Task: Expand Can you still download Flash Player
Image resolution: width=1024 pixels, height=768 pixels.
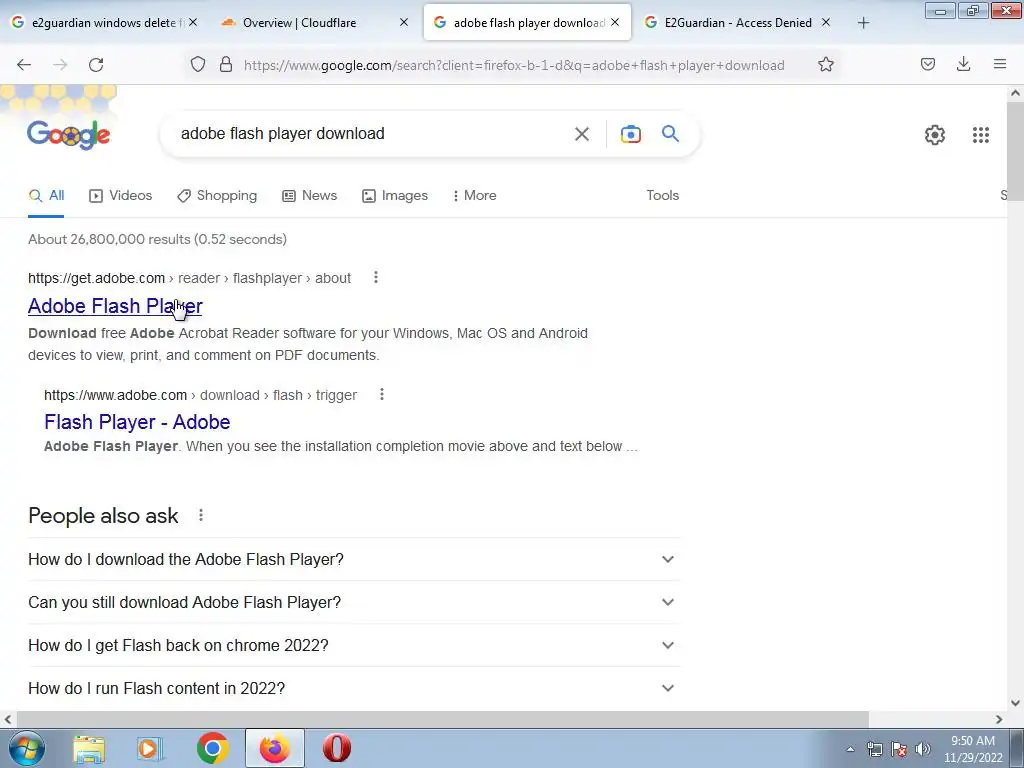Action: (x=353, y=602)
